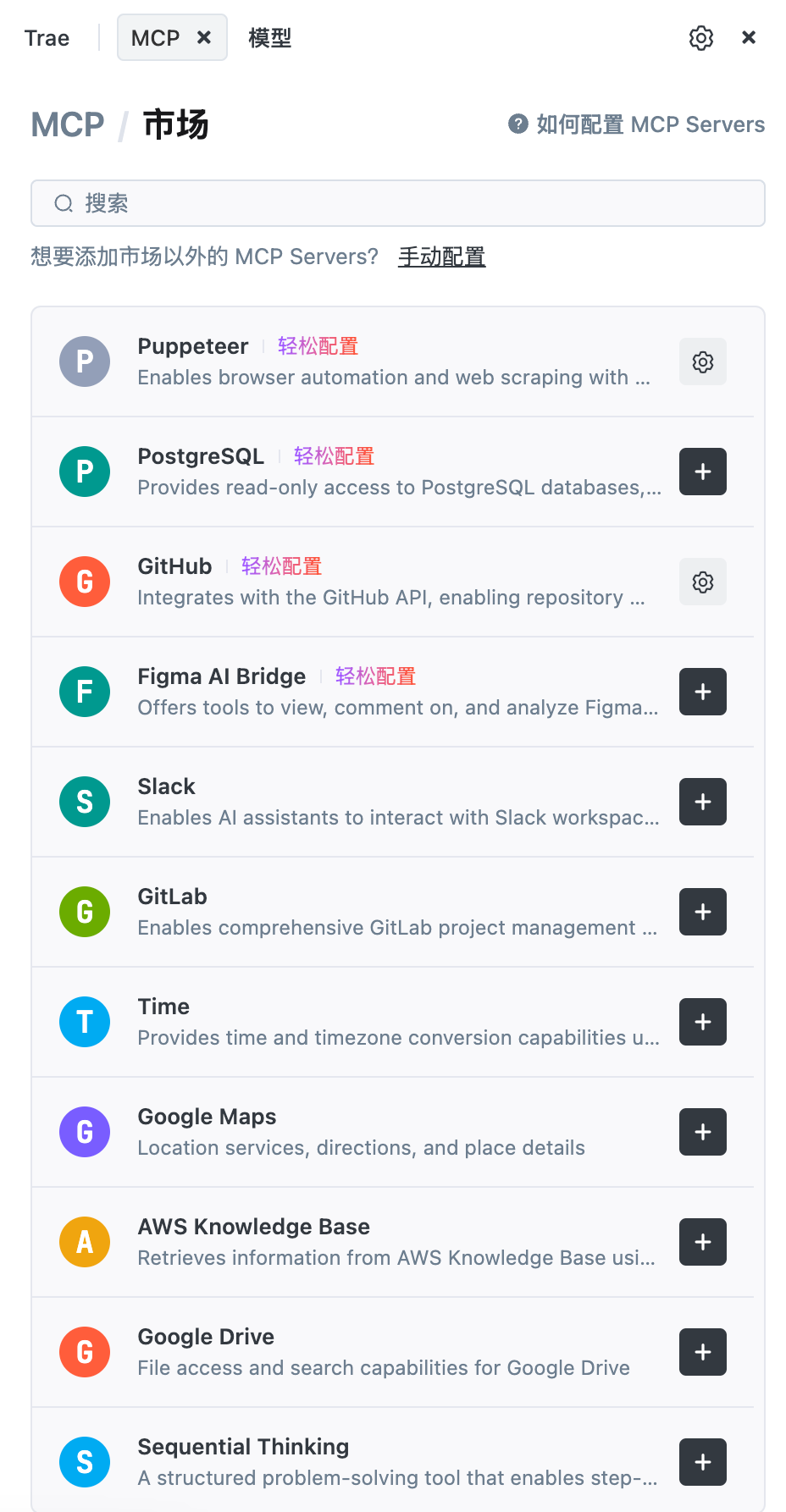
Task: Click the GitLab server icon
Action: [x=85, y=912]
